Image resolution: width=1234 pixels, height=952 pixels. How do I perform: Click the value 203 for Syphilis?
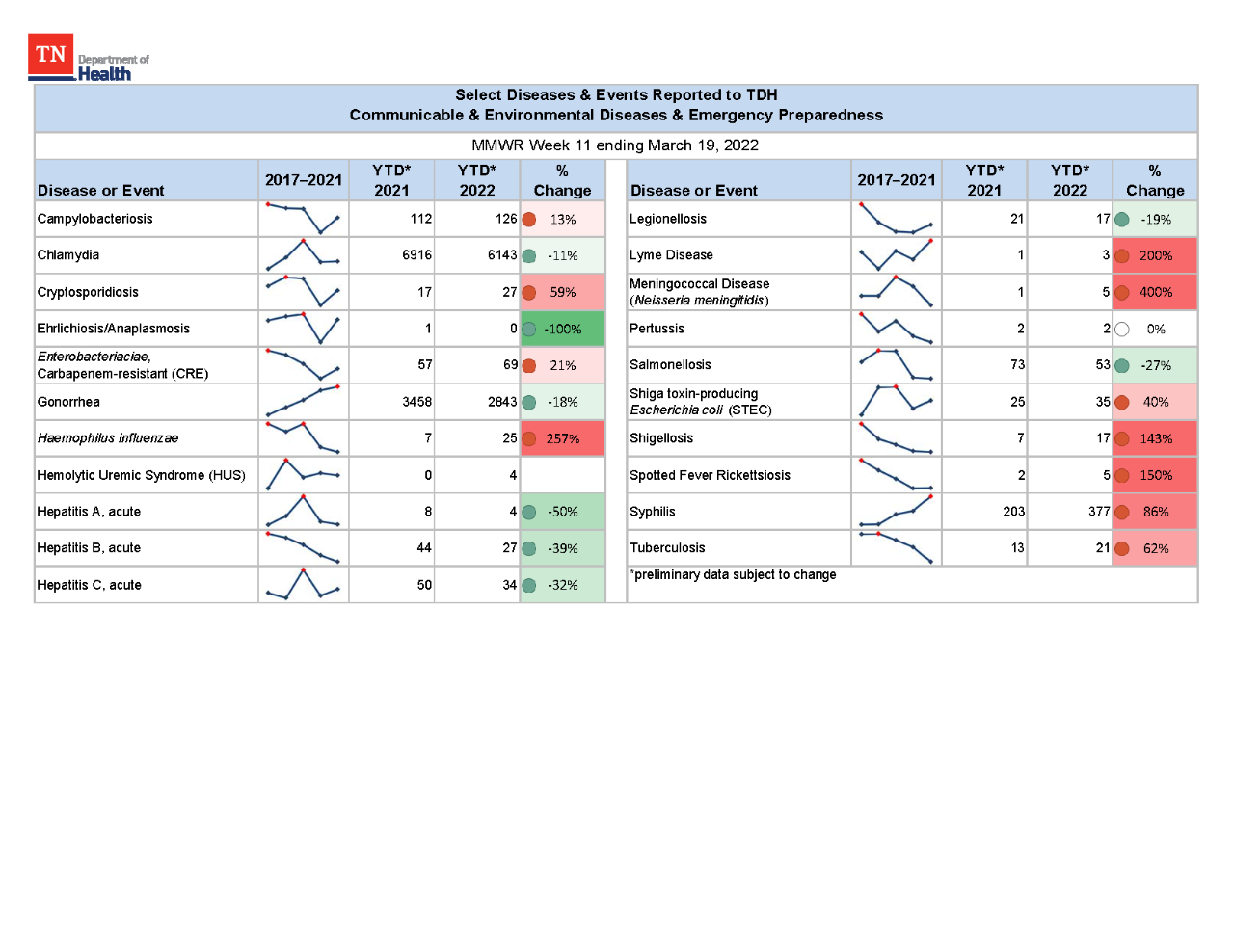tap(1013, 512)
